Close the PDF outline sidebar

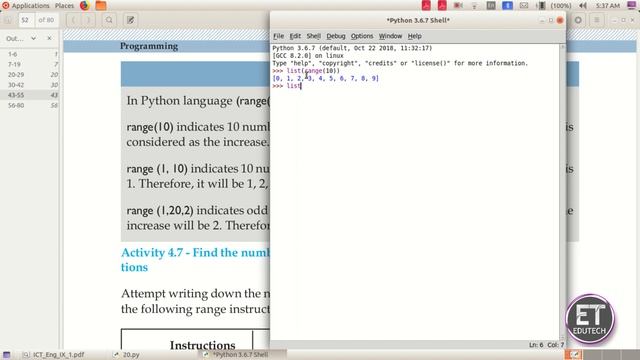coord(49,38)
